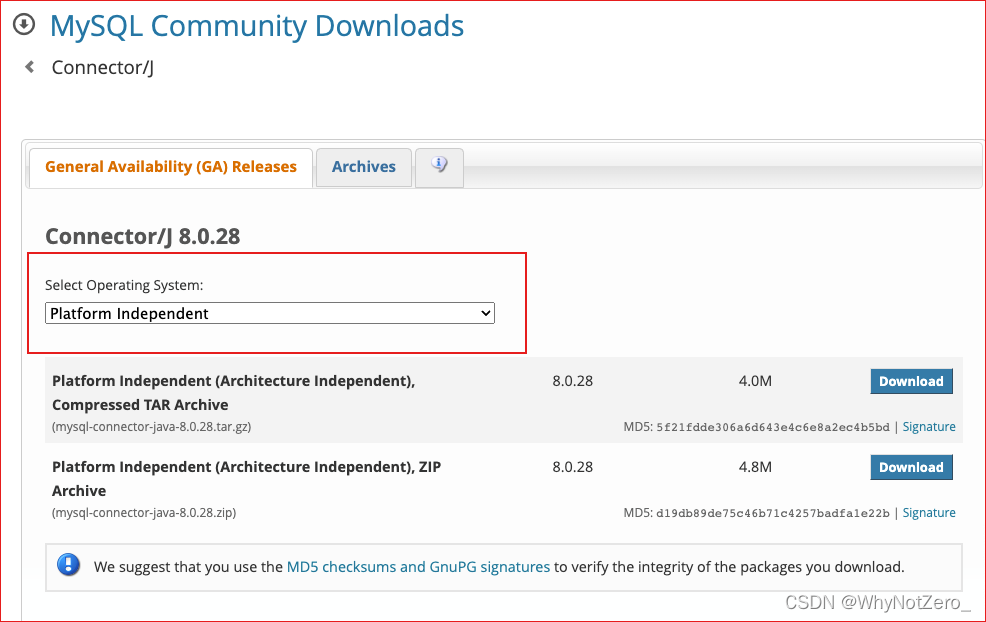Select the Connector/J breadcrumb label
This screenshot has width=986, height=622.
[x=103, y=67]
